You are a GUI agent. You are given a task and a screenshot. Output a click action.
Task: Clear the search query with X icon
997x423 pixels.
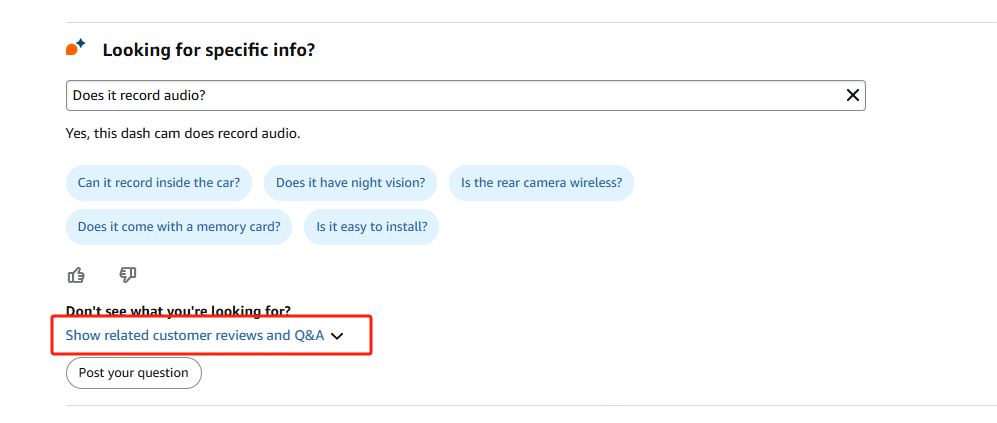click(x=852, y=95)
